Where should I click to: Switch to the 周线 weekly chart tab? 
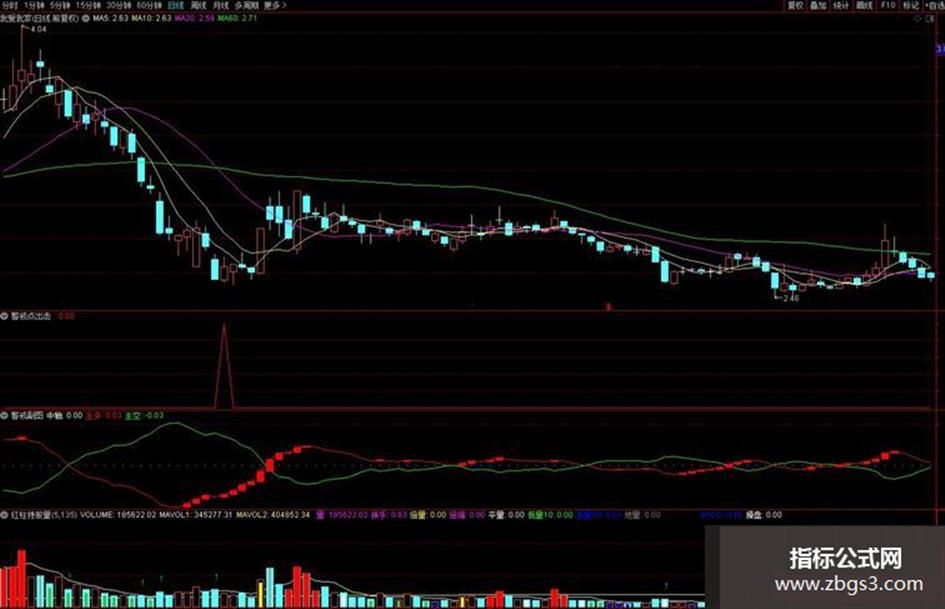point(199,5)
